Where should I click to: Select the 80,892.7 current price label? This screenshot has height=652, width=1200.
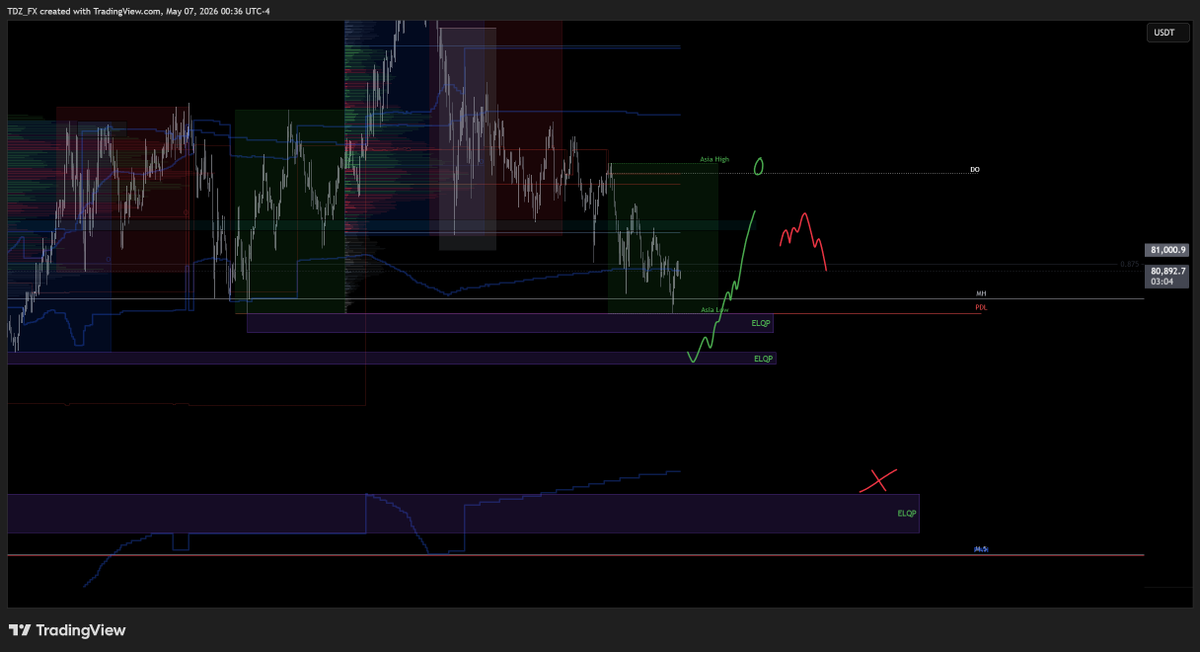1168,270
